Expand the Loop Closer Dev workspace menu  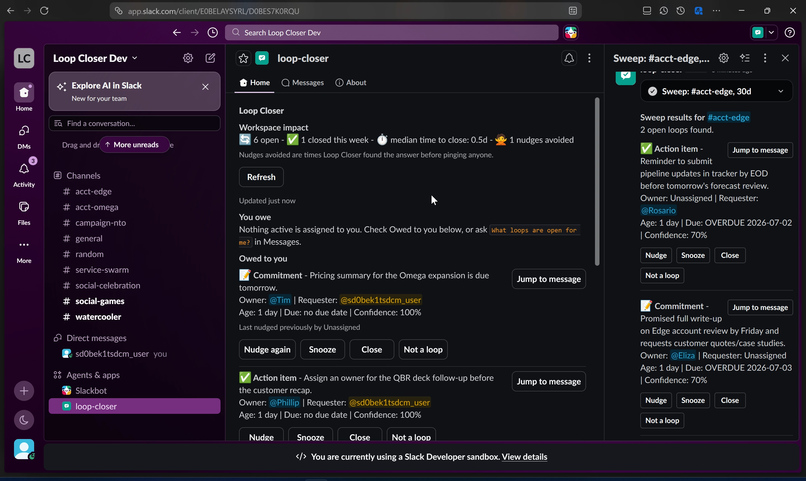96,58
